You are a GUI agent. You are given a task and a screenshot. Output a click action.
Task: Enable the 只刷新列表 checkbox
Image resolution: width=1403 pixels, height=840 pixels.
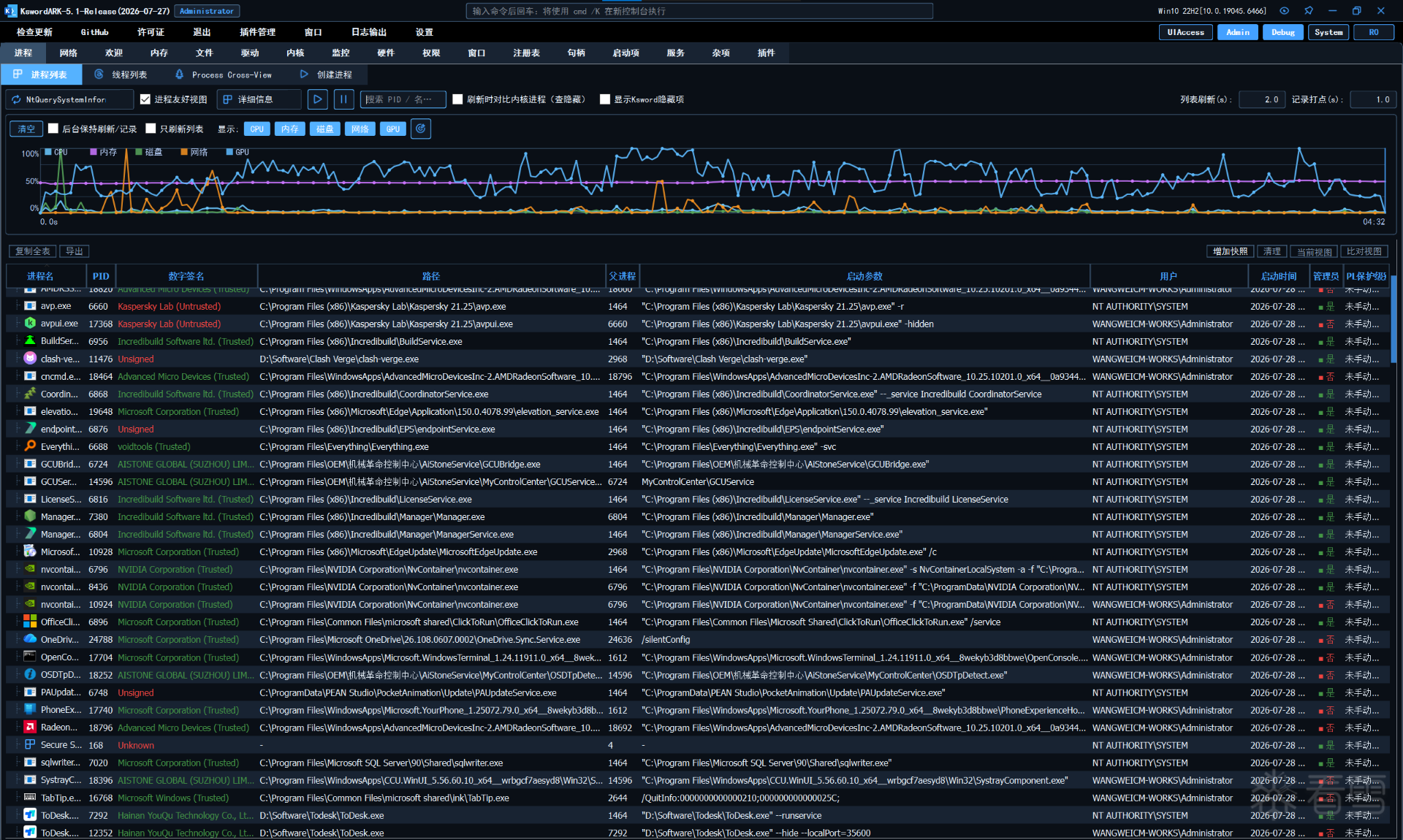tap(151, 129)
